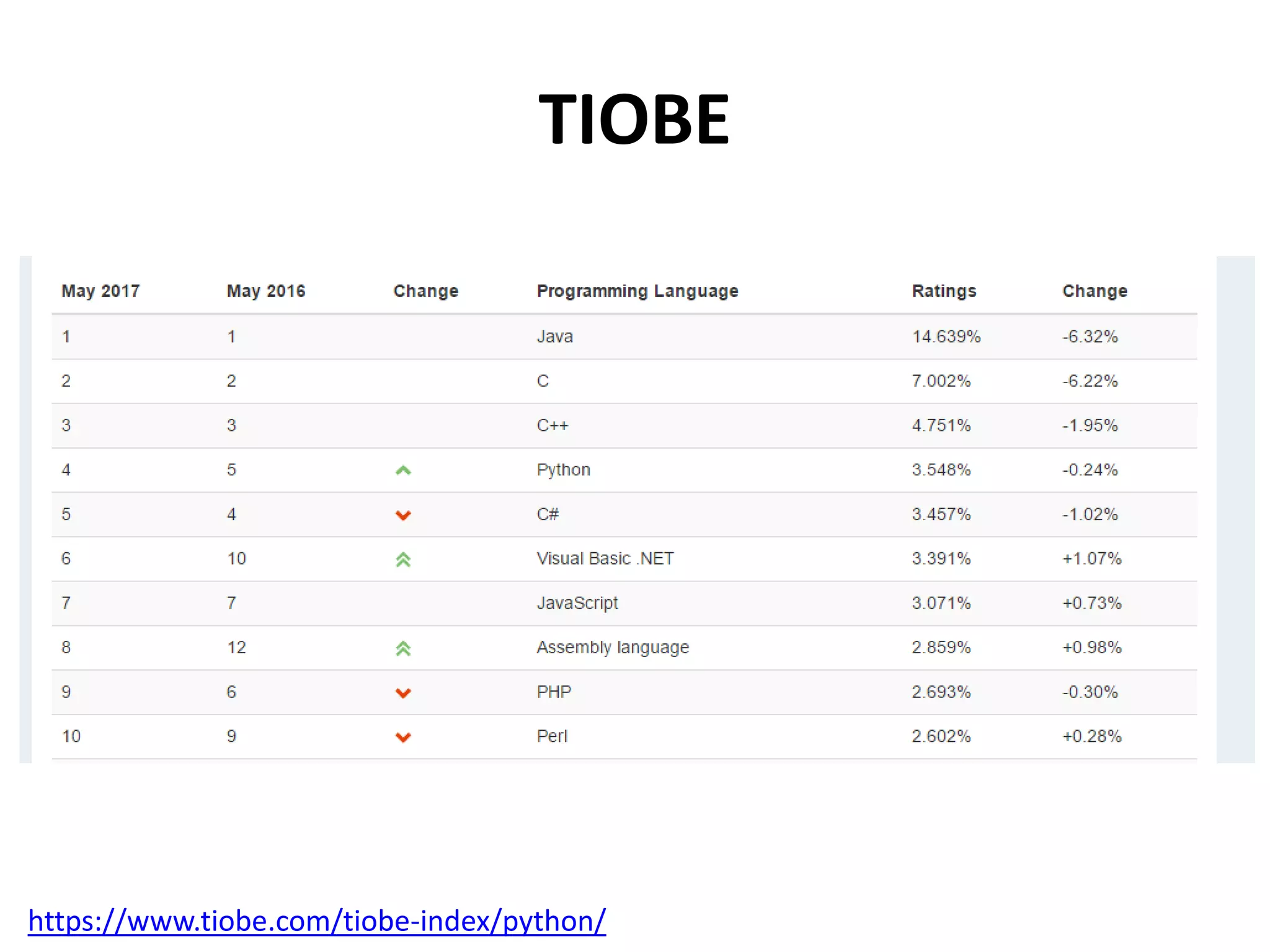1270x952 pixels.
Task: Click the -6.22% change value for C
Action: (x=1090, y=381)
